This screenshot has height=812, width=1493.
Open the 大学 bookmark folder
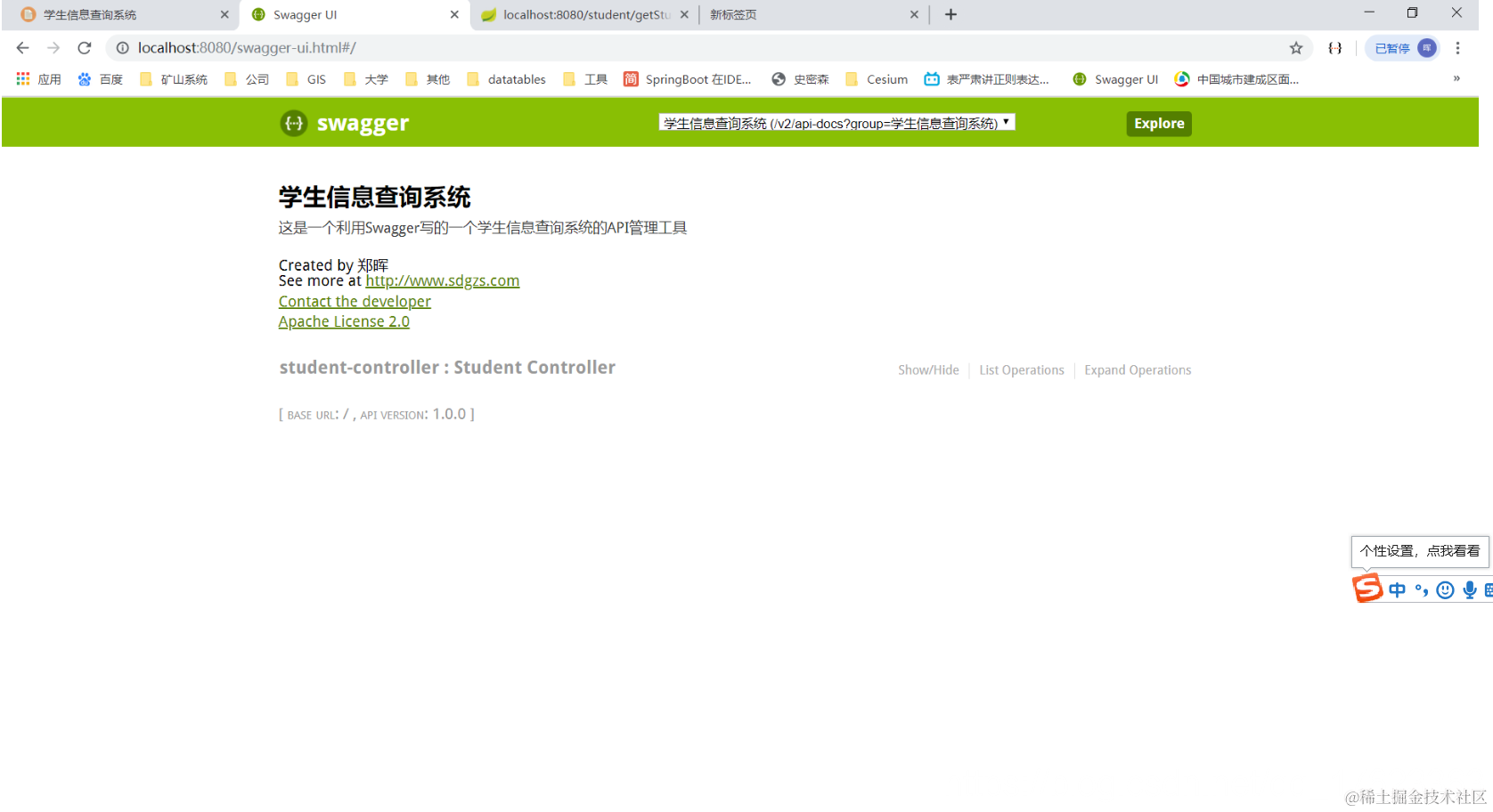click(366, 79)
